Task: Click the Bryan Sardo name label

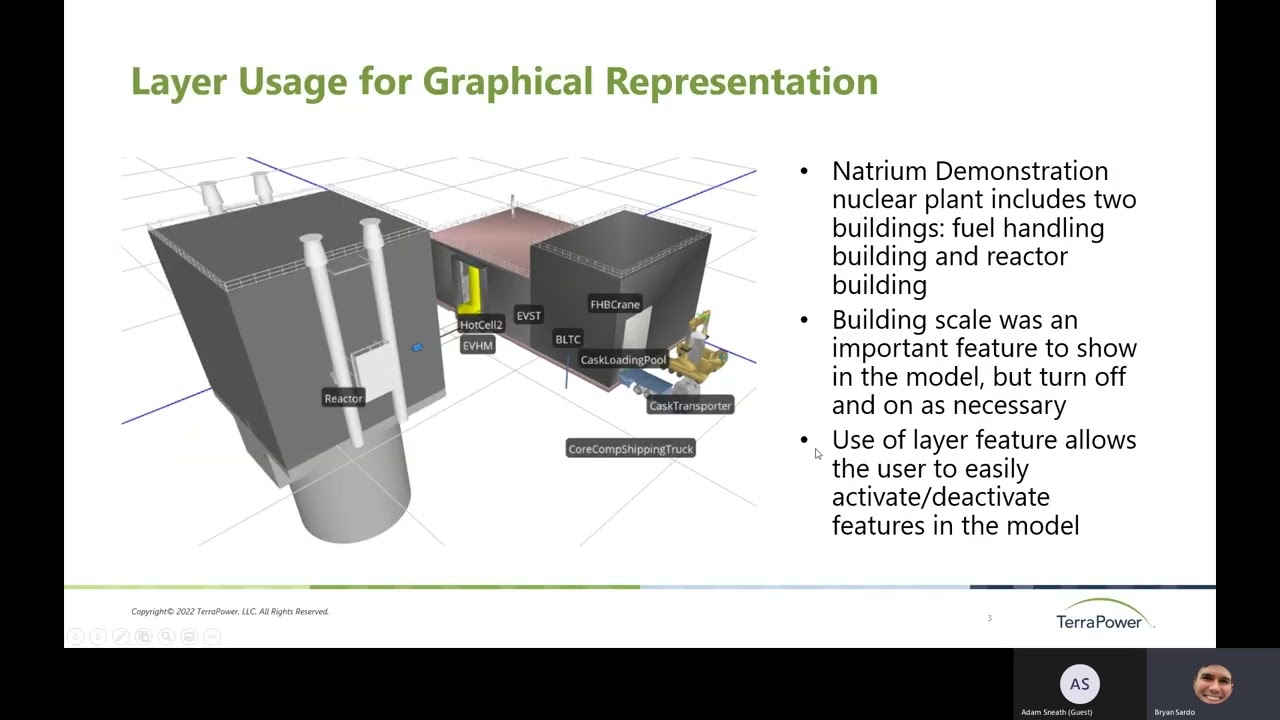Action: pos(1175,712)
